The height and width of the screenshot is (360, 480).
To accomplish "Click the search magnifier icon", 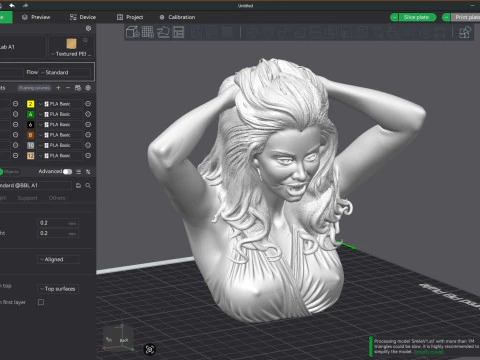I will pos(88,185).
